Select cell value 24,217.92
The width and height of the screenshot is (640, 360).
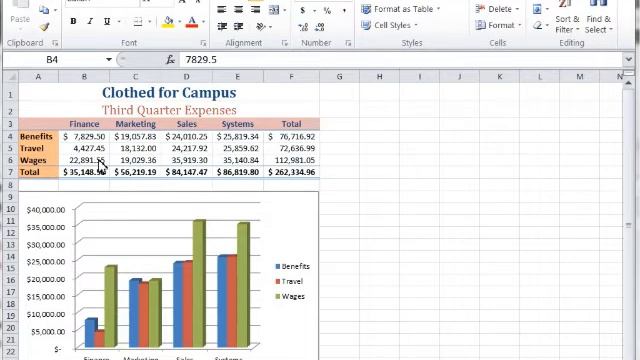[187, 149]
